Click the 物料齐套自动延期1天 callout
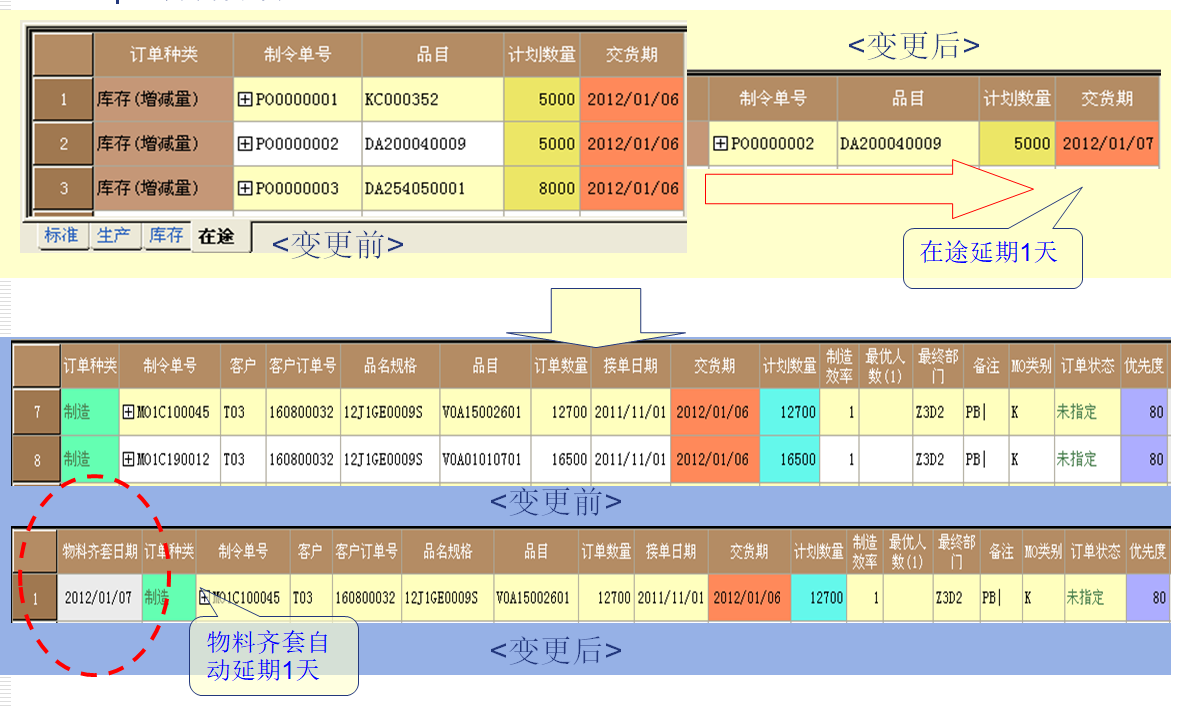The image size is (1197, 706). click(x=273, y=655)
